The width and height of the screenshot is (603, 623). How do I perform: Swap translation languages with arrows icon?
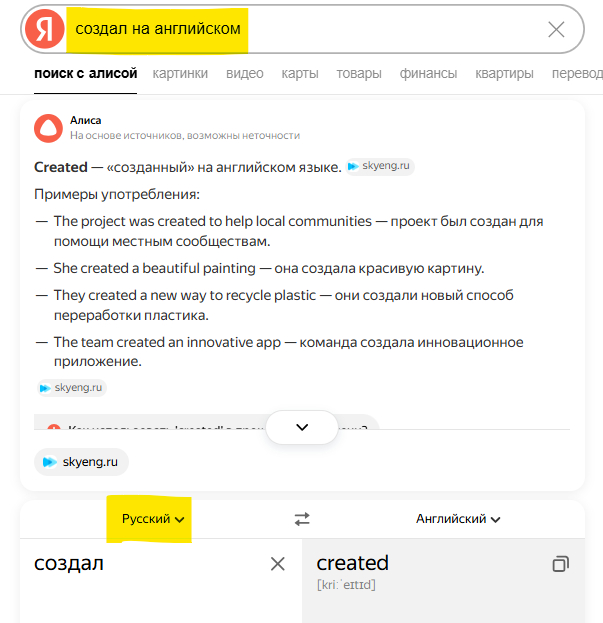pos(302,519)
